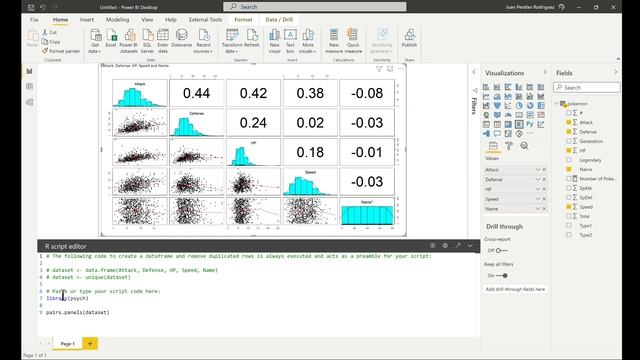The width and height of the screenshot is (640, 360).
Task: Check the Type1 field
Action: coord(569,226)
